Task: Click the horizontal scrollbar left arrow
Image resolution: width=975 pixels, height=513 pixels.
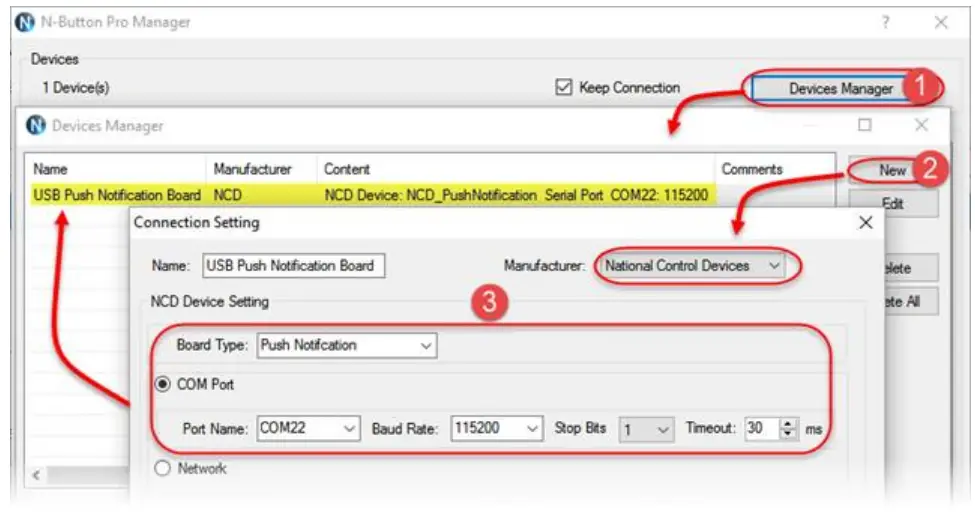Action: [36, 476]
